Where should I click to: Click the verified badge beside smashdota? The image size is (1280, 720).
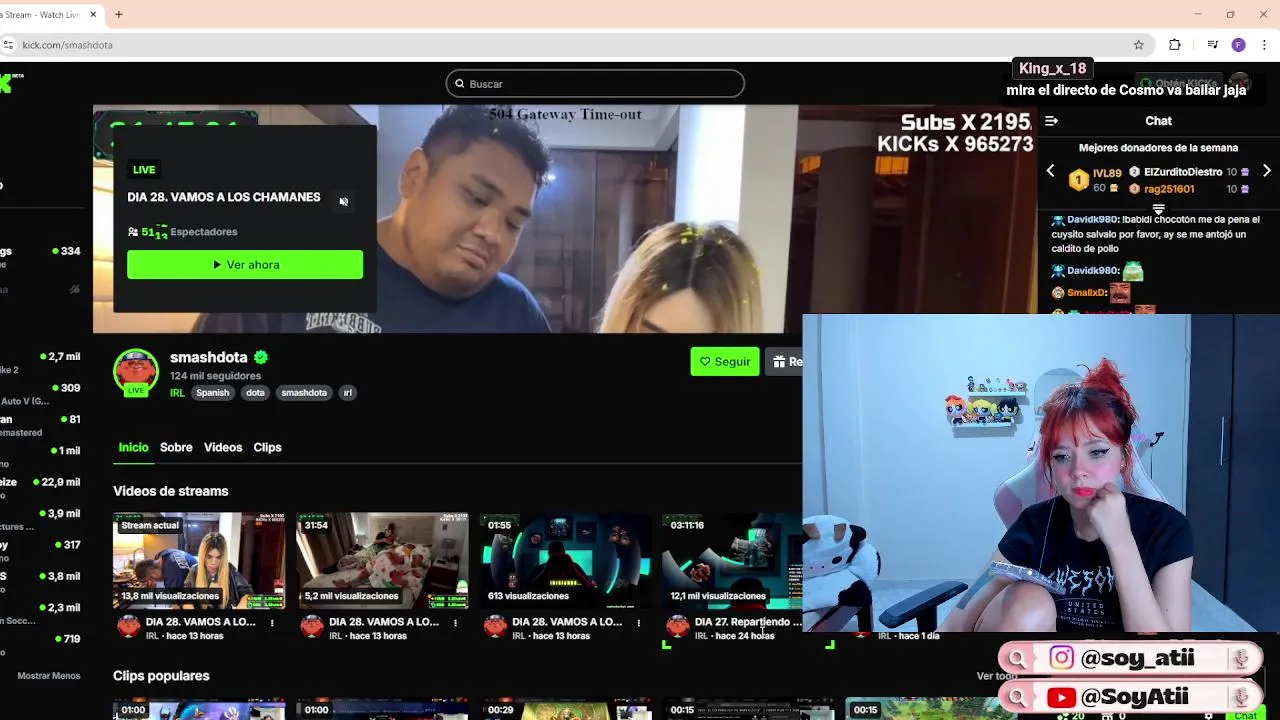[x=261, y=357]
